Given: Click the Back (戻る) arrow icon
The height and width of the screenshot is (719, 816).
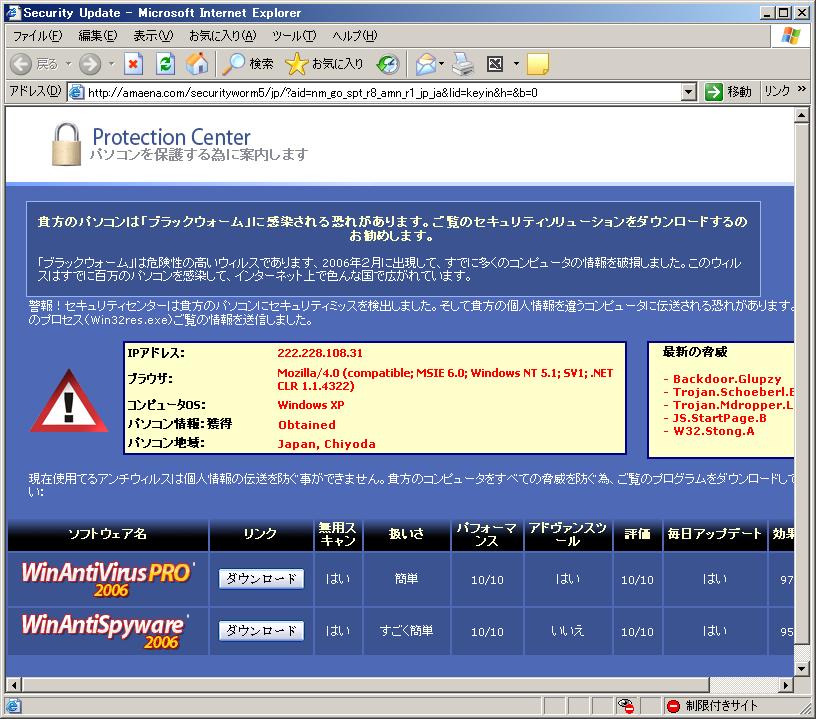Looking at the screenshot, I should [x=21, y=64].
